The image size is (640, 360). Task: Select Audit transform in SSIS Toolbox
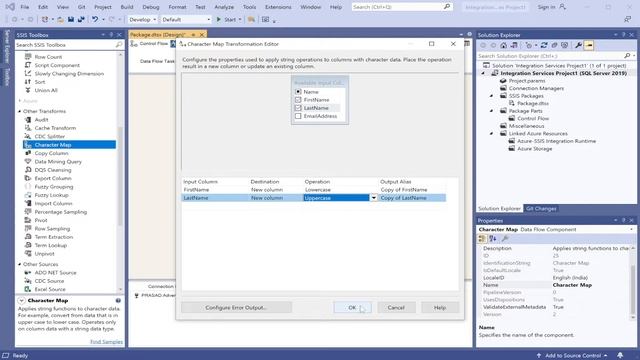coord(41,120)
